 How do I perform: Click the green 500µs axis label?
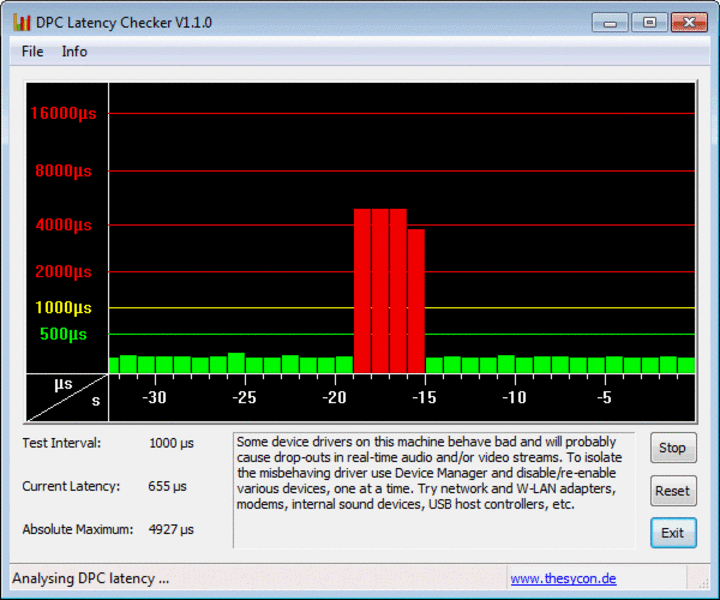pos(63,334)
